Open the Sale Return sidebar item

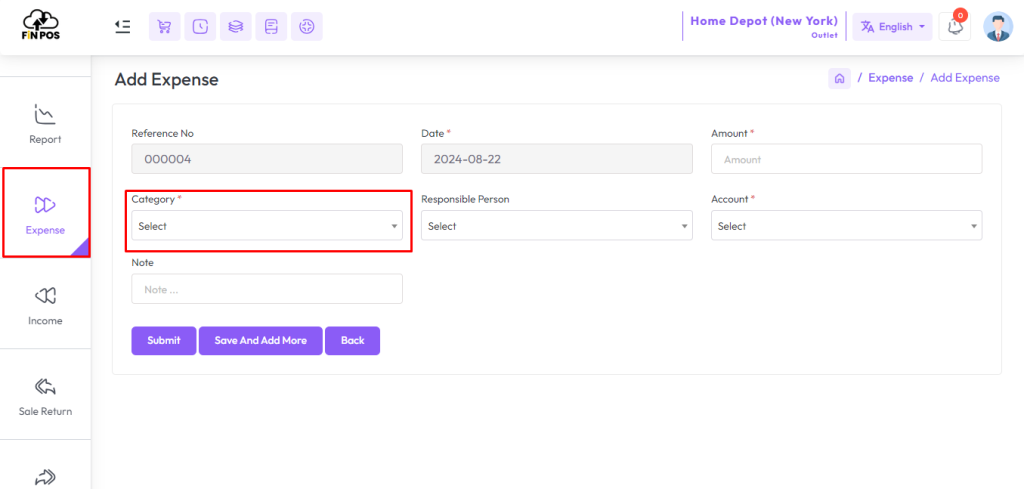pos(45,396)
